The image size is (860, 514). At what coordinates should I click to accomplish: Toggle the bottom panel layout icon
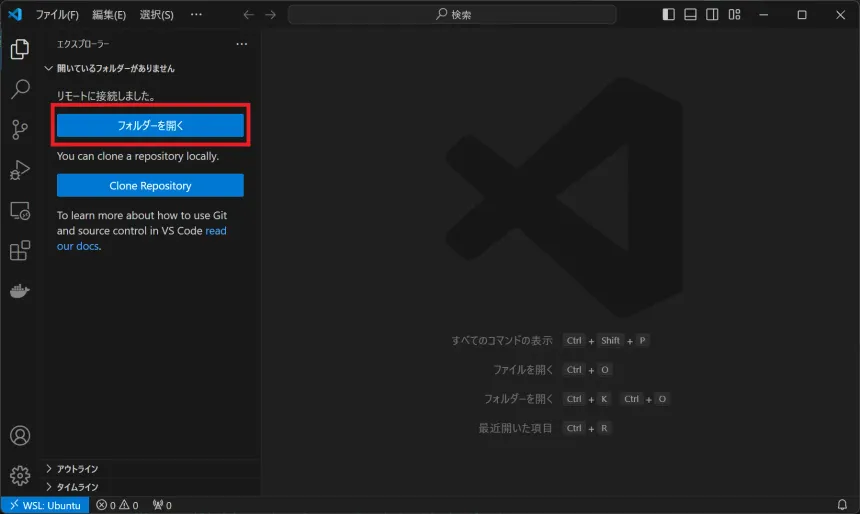(x=690, y=15)
